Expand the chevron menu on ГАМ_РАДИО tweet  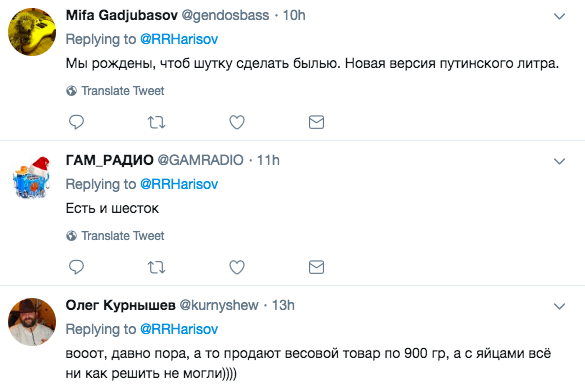click(x=559, y=161)
